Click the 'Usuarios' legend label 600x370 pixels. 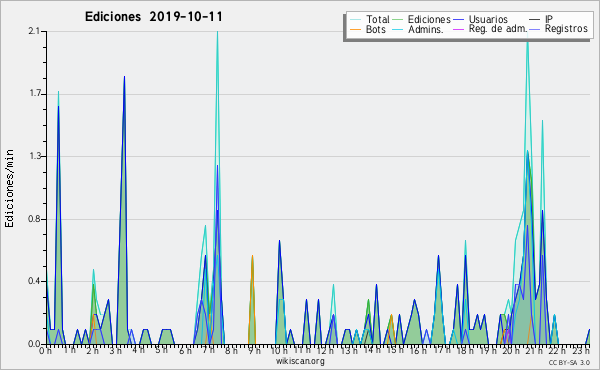[x=488, y=19]
